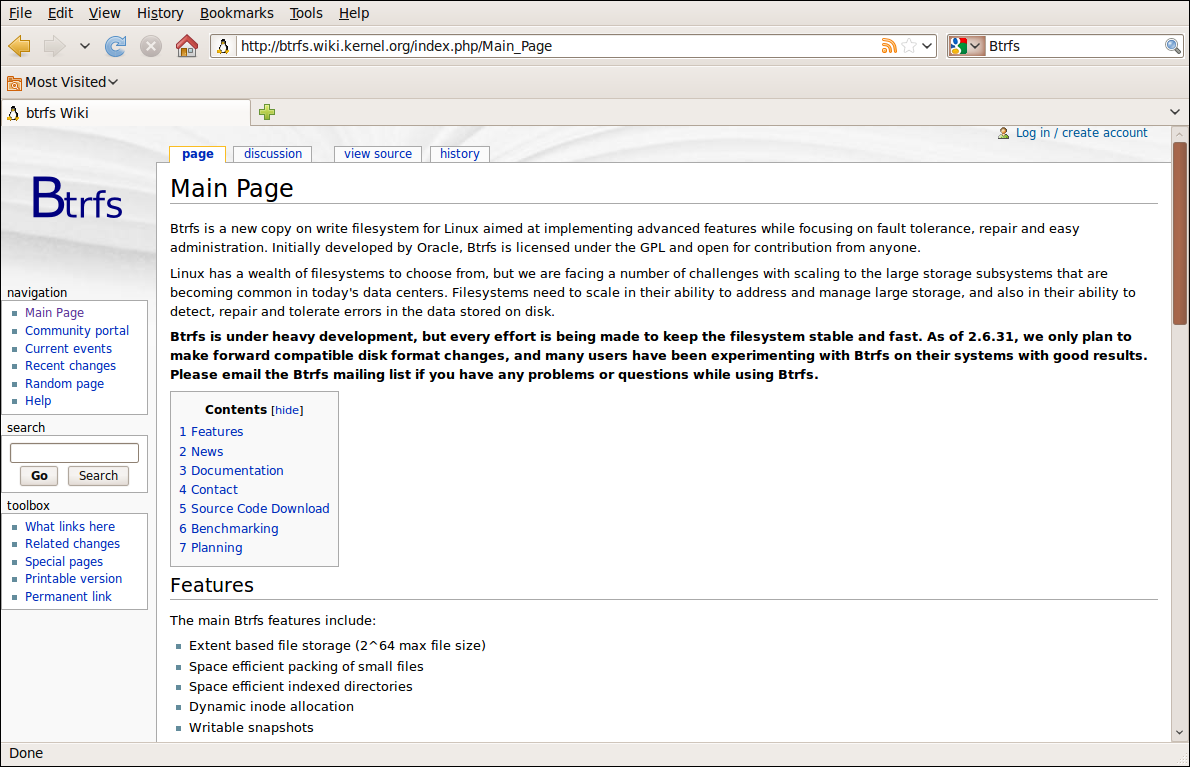The width and height of the screenshot is (1190, 767).
Task: Click the search magnifier icon
Action: click(x=1173, y=46)
